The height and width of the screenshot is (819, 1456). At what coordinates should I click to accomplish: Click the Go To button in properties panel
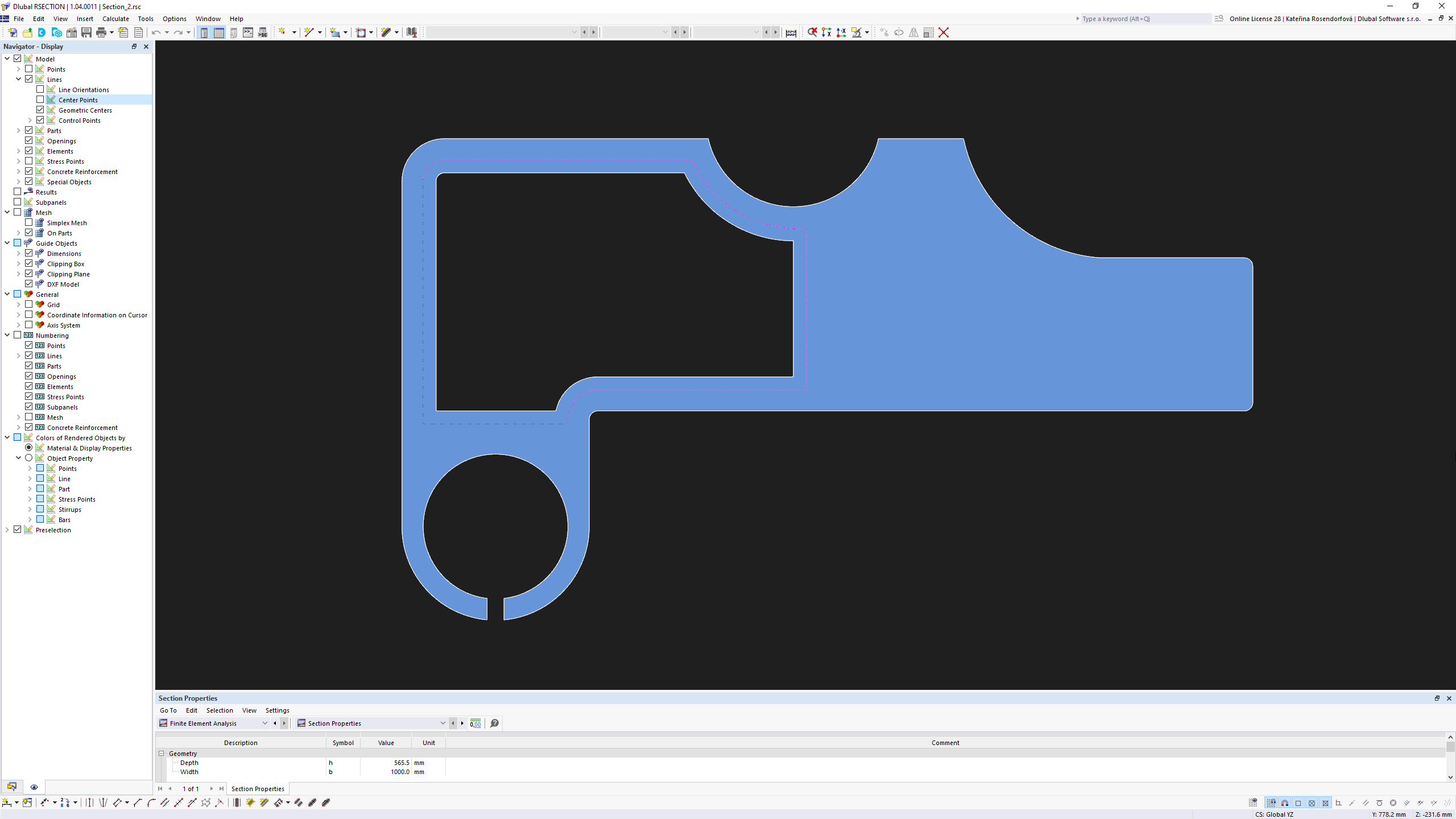click(x=168, y=710)
